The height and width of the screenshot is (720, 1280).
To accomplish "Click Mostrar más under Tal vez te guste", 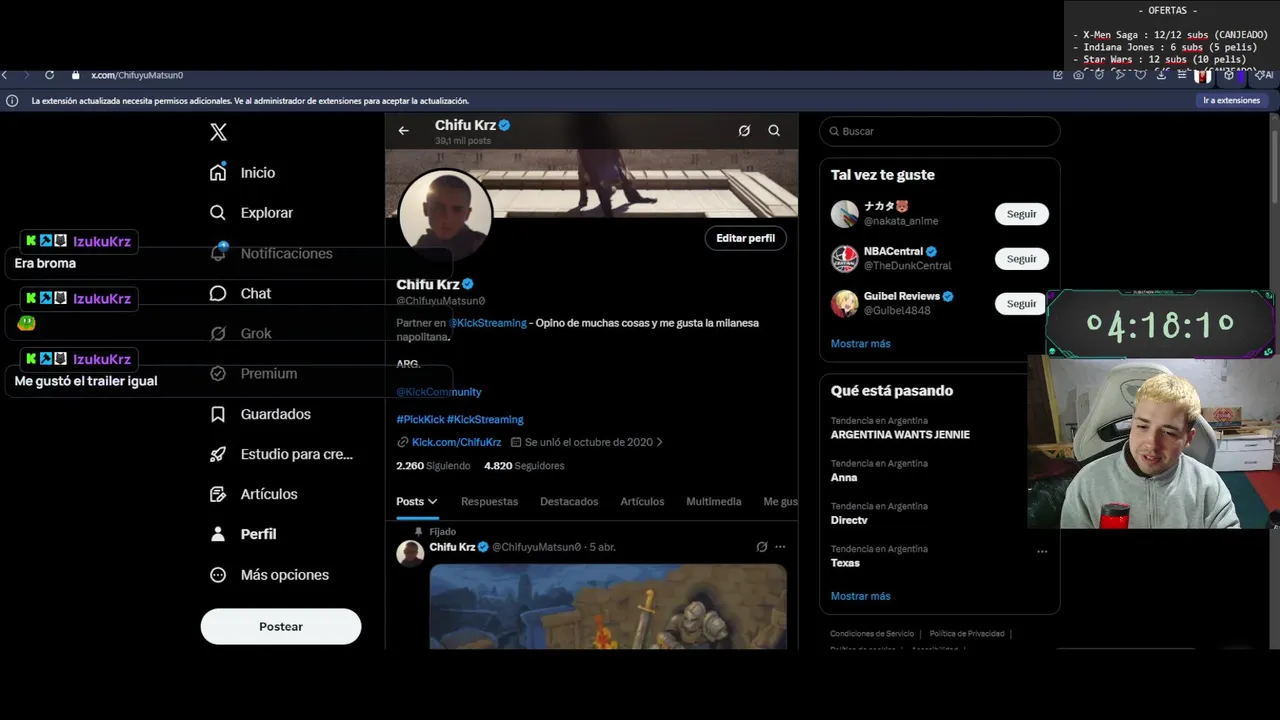I will click(x=860, y=343).
